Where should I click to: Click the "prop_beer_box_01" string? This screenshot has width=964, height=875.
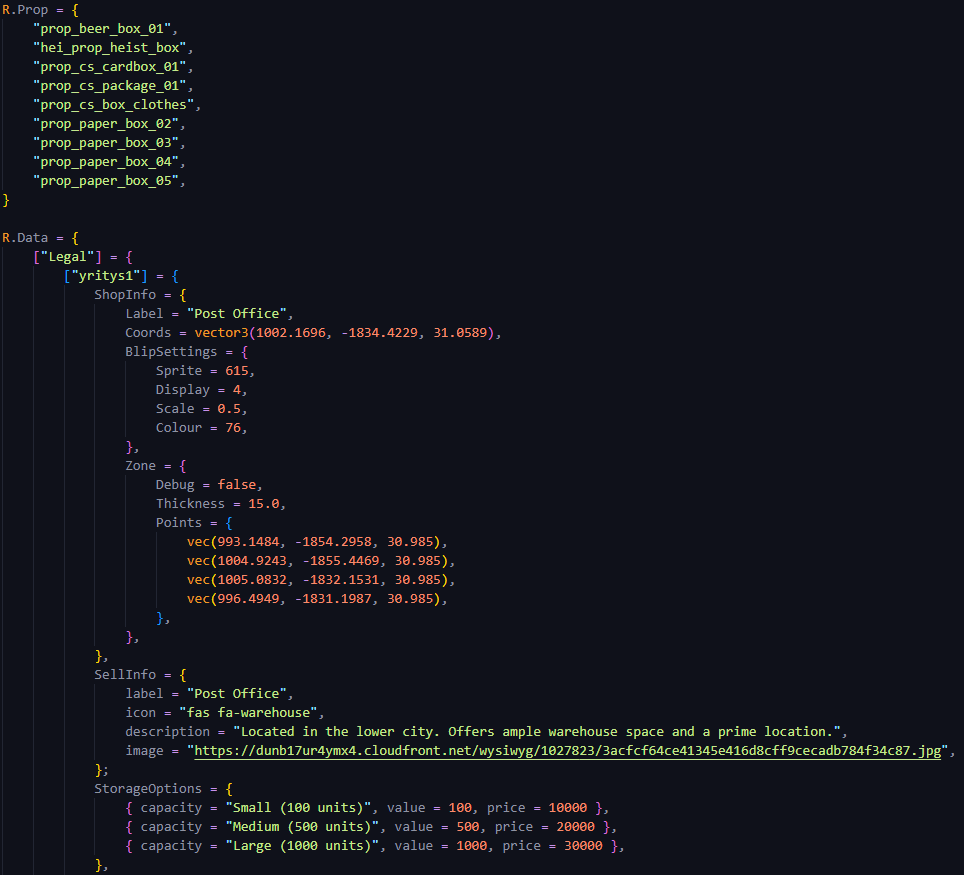pyautogui.click(x=101, y=29)
